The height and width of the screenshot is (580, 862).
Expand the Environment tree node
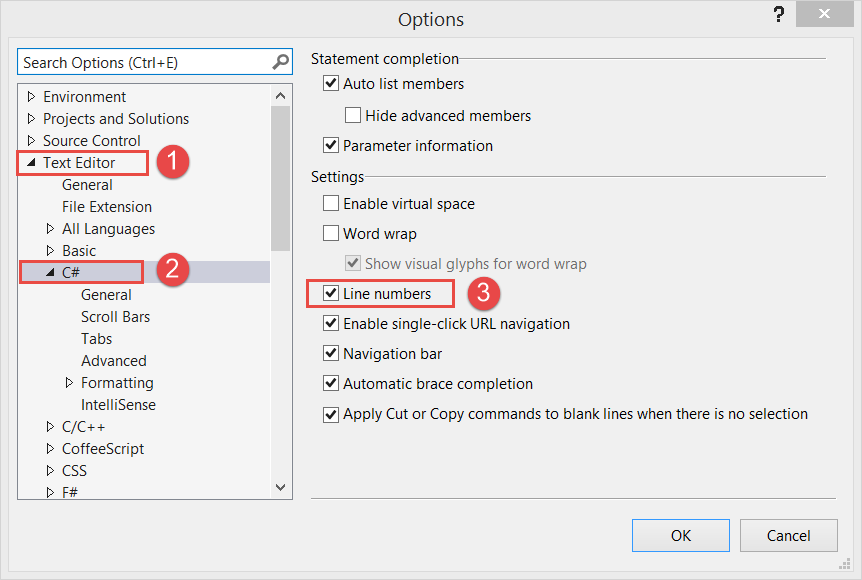click(x=31, y=97)
